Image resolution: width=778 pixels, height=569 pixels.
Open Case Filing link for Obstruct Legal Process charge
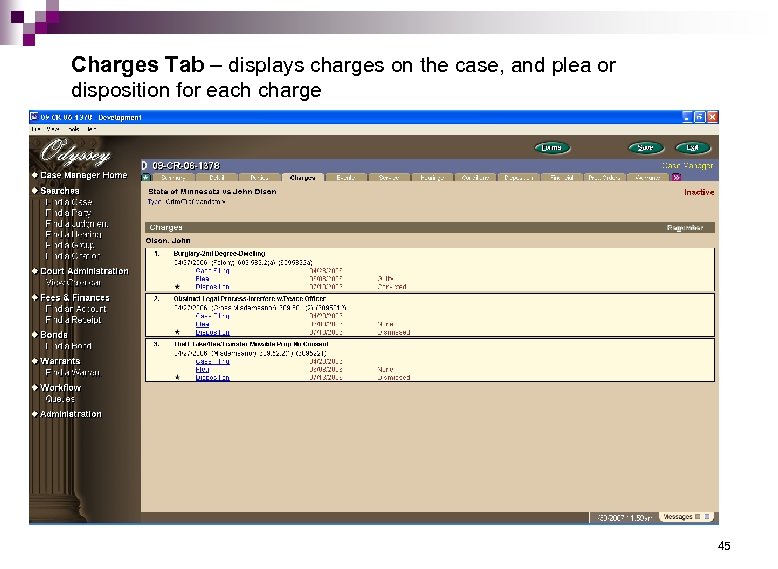point(212,316)
